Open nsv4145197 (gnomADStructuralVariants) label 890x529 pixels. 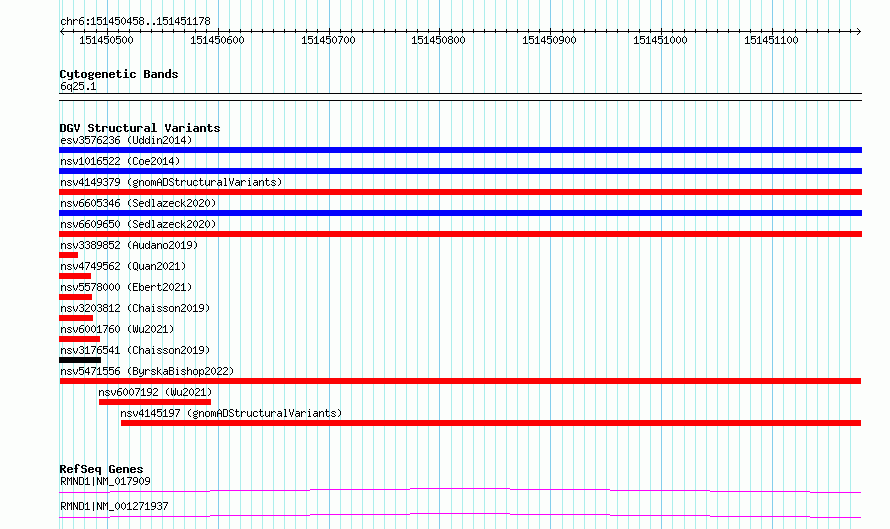pos(231,413)
